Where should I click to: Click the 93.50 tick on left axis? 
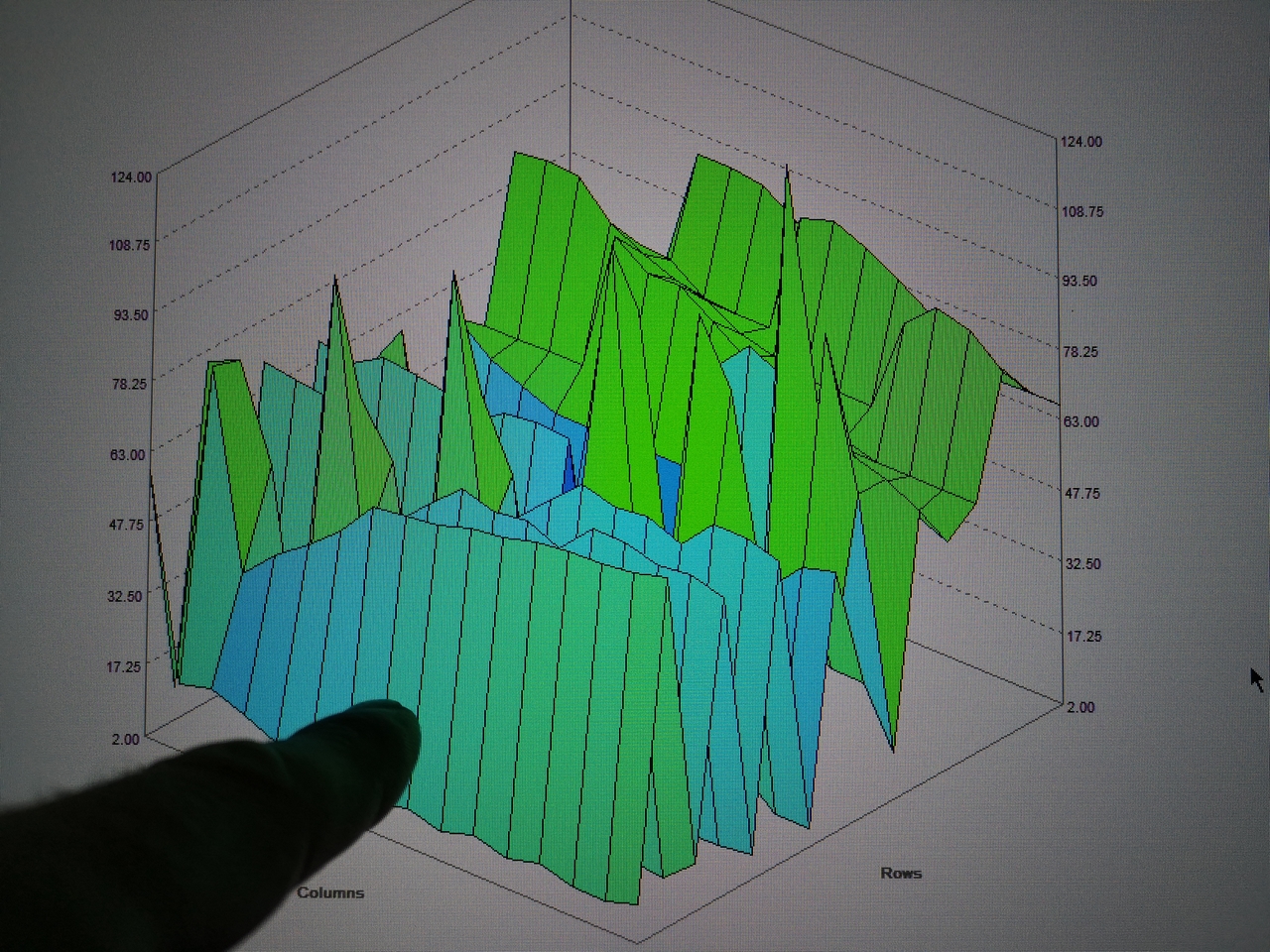(129, 314)
